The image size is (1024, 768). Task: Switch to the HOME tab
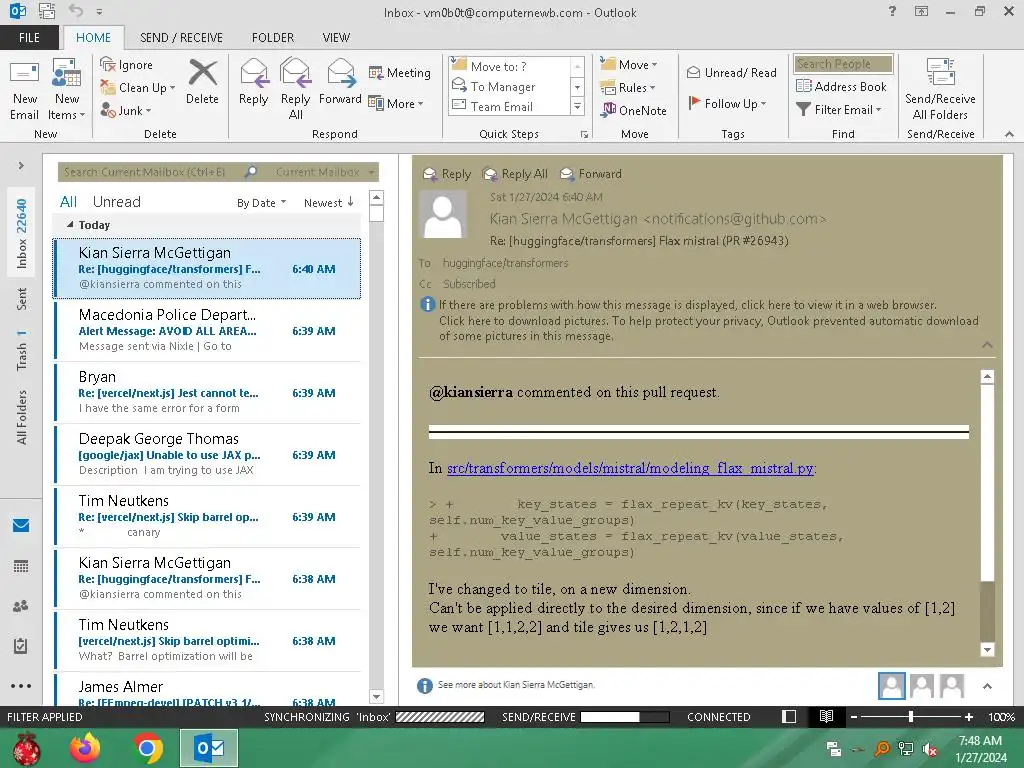[x=93, y=37]
